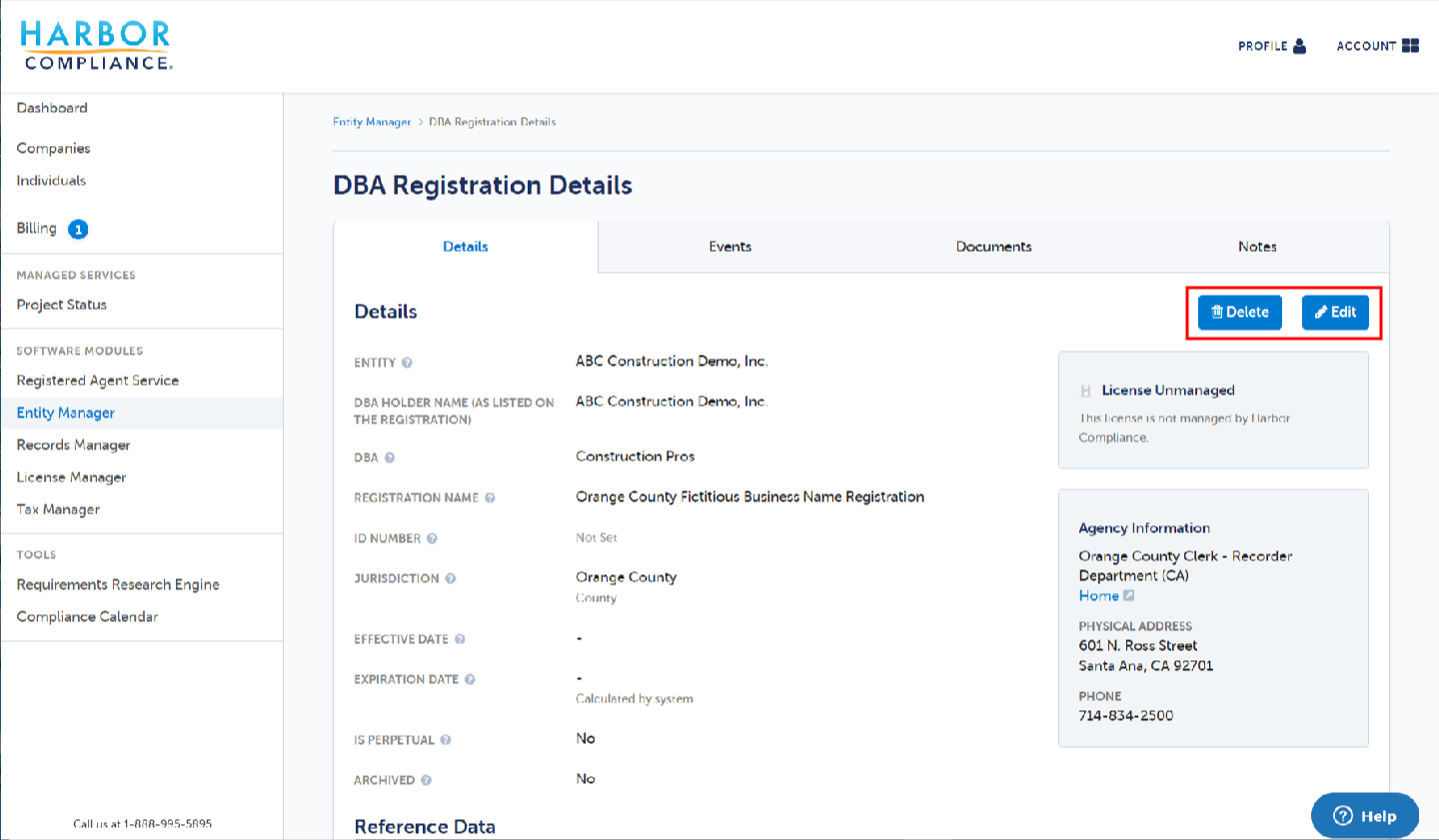
Task: Click the Call us at phone number text
Action: [142, 824]
